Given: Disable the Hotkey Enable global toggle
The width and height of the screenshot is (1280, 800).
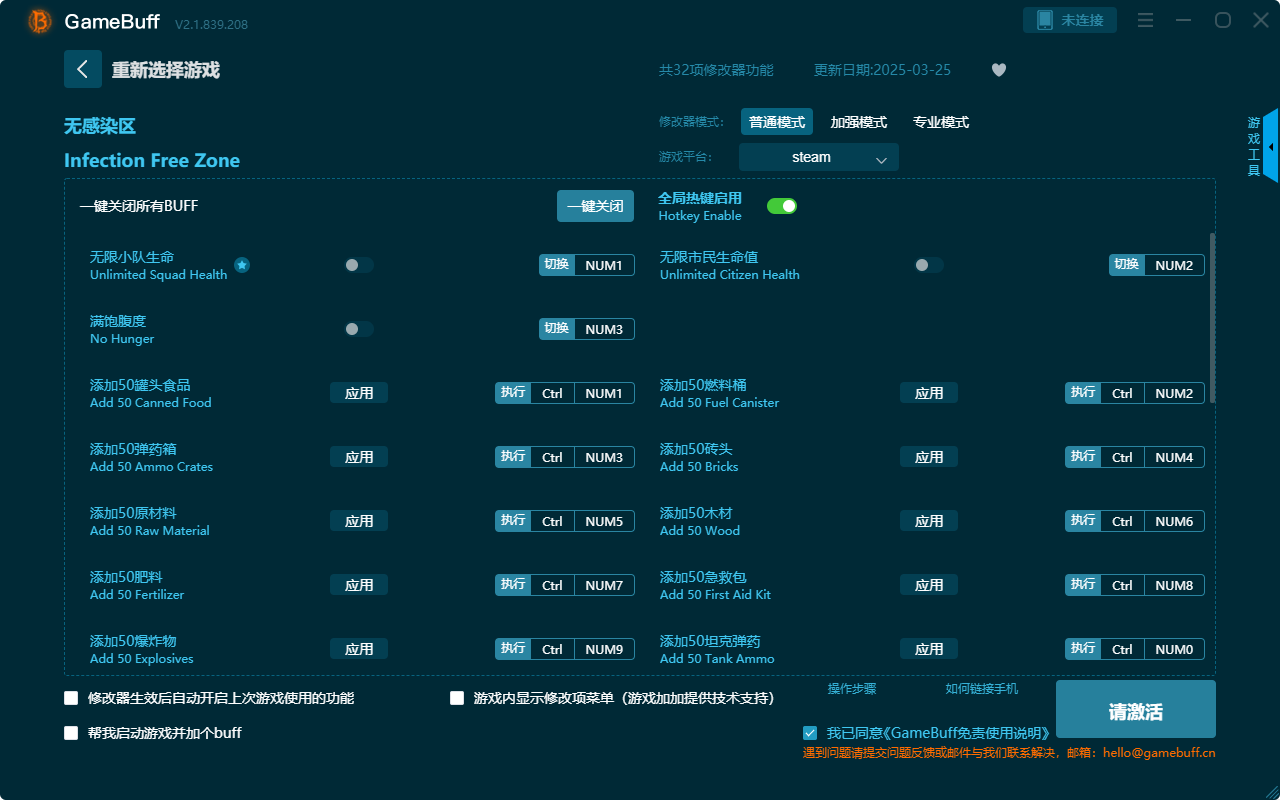Looking at the screenshot, I should pos(782,205).
